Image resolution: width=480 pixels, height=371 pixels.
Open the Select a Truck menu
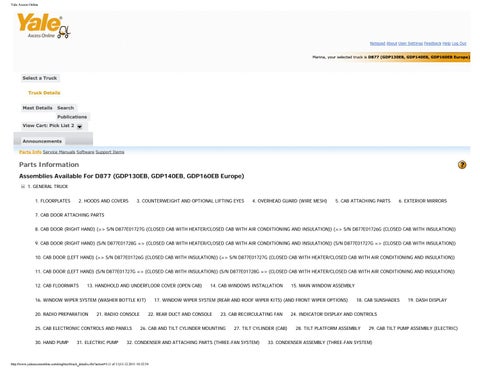coord(40,78)
